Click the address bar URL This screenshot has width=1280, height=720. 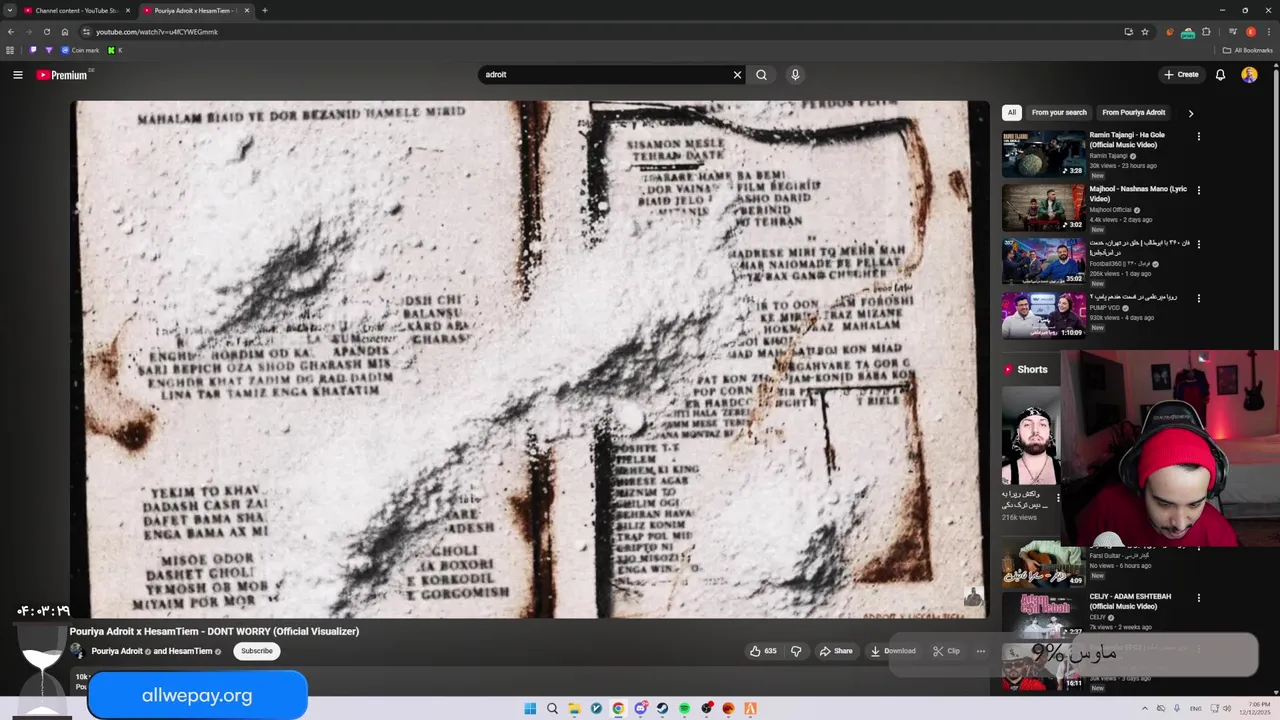(x=157, y=32)
